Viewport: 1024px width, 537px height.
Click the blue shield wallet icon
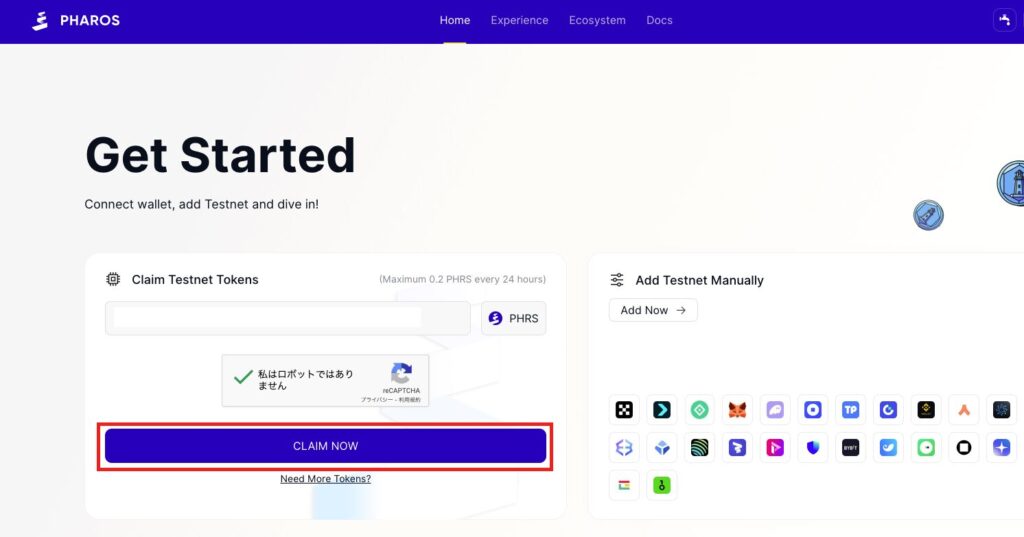pyautogui.click(x=812, y=447)
